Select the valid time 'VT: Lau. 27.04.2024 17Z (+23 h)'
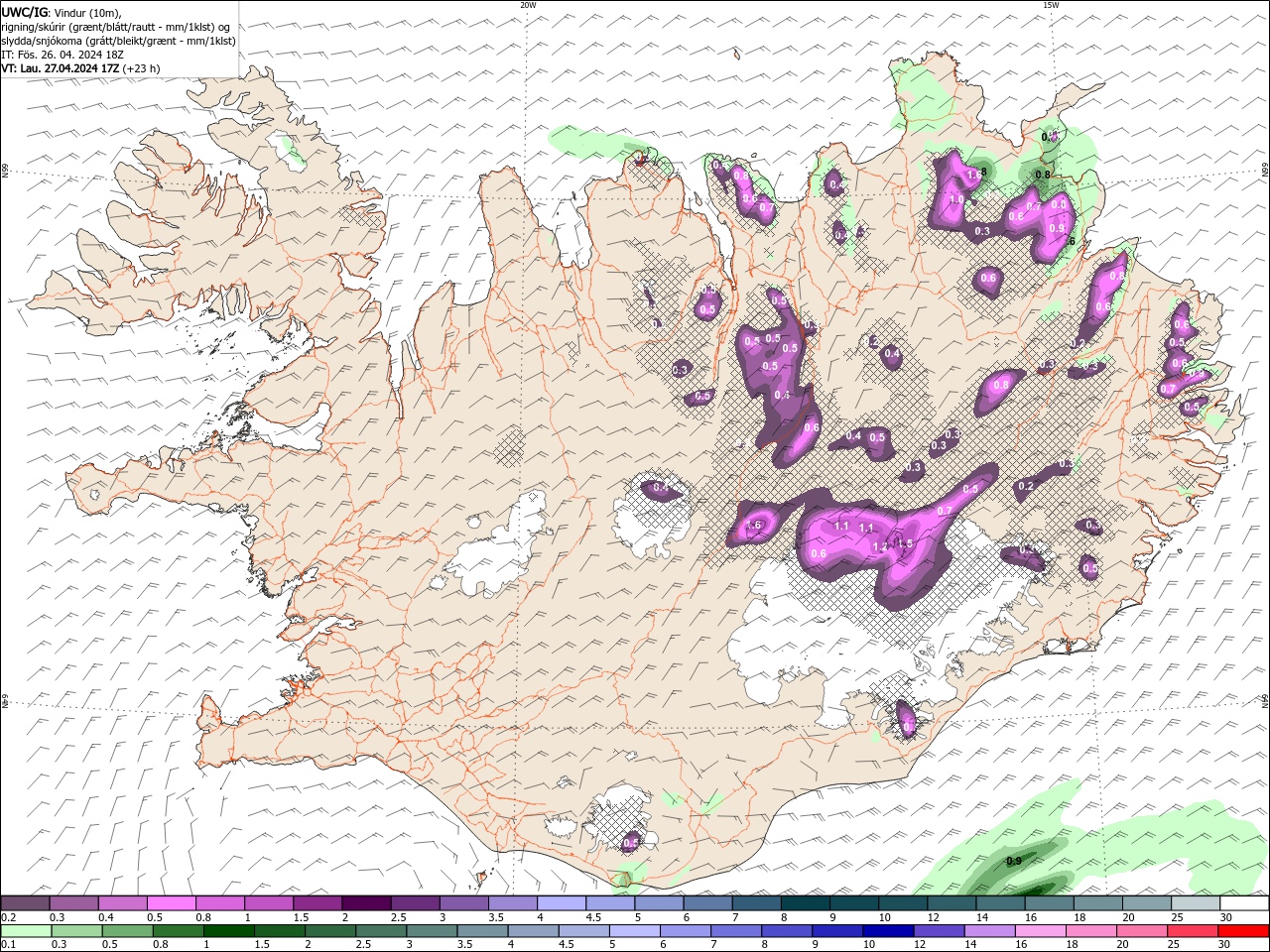The height and width of the screenshot is (952, 1270). coord(80,68)
